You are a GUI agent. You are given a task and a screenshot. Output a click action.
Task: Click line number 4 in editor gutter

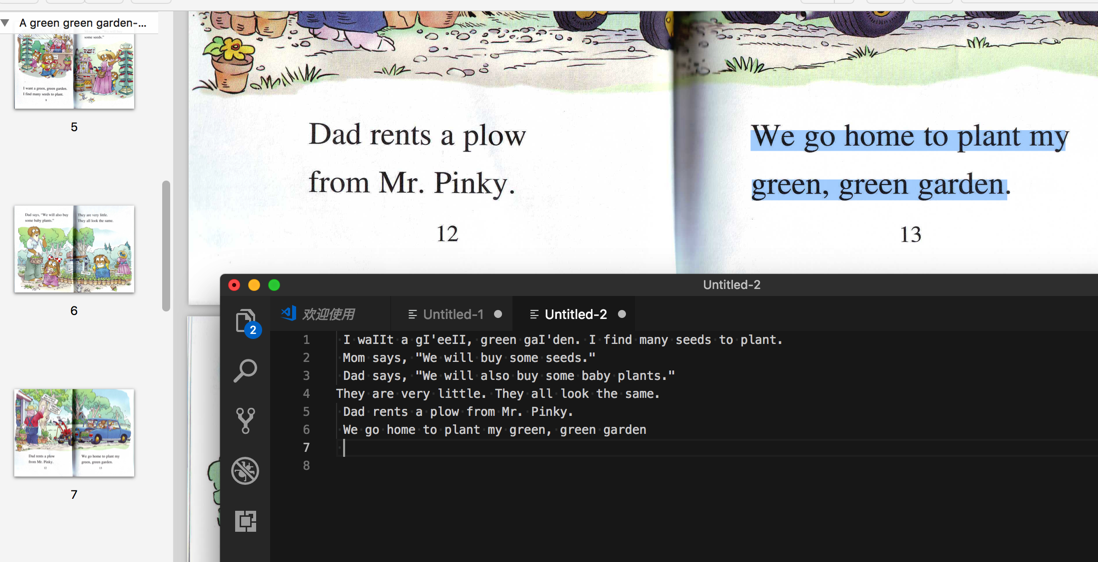pos(306,394)
